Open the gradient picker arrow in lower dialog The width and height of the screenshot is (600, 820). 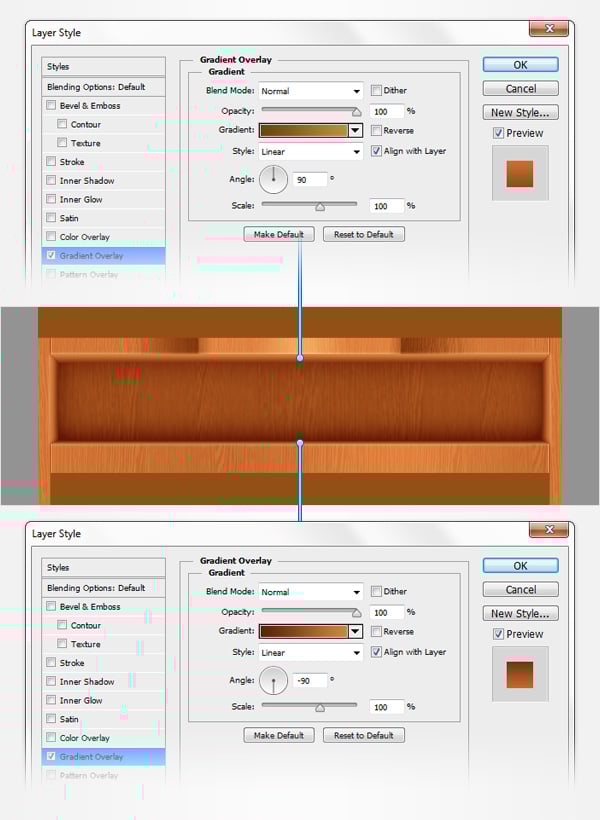[x=355, y=632]
